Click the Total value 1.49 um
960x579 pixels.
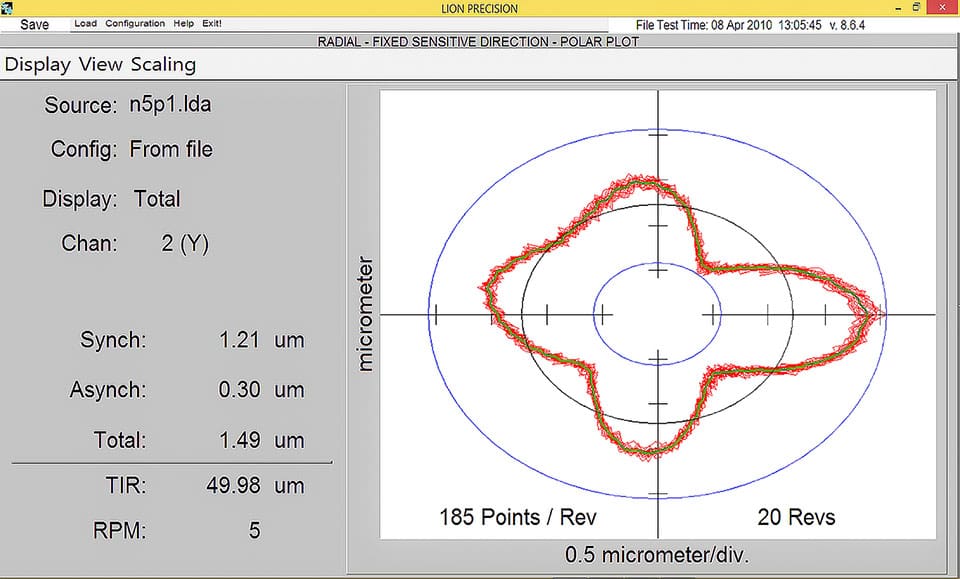261,440
